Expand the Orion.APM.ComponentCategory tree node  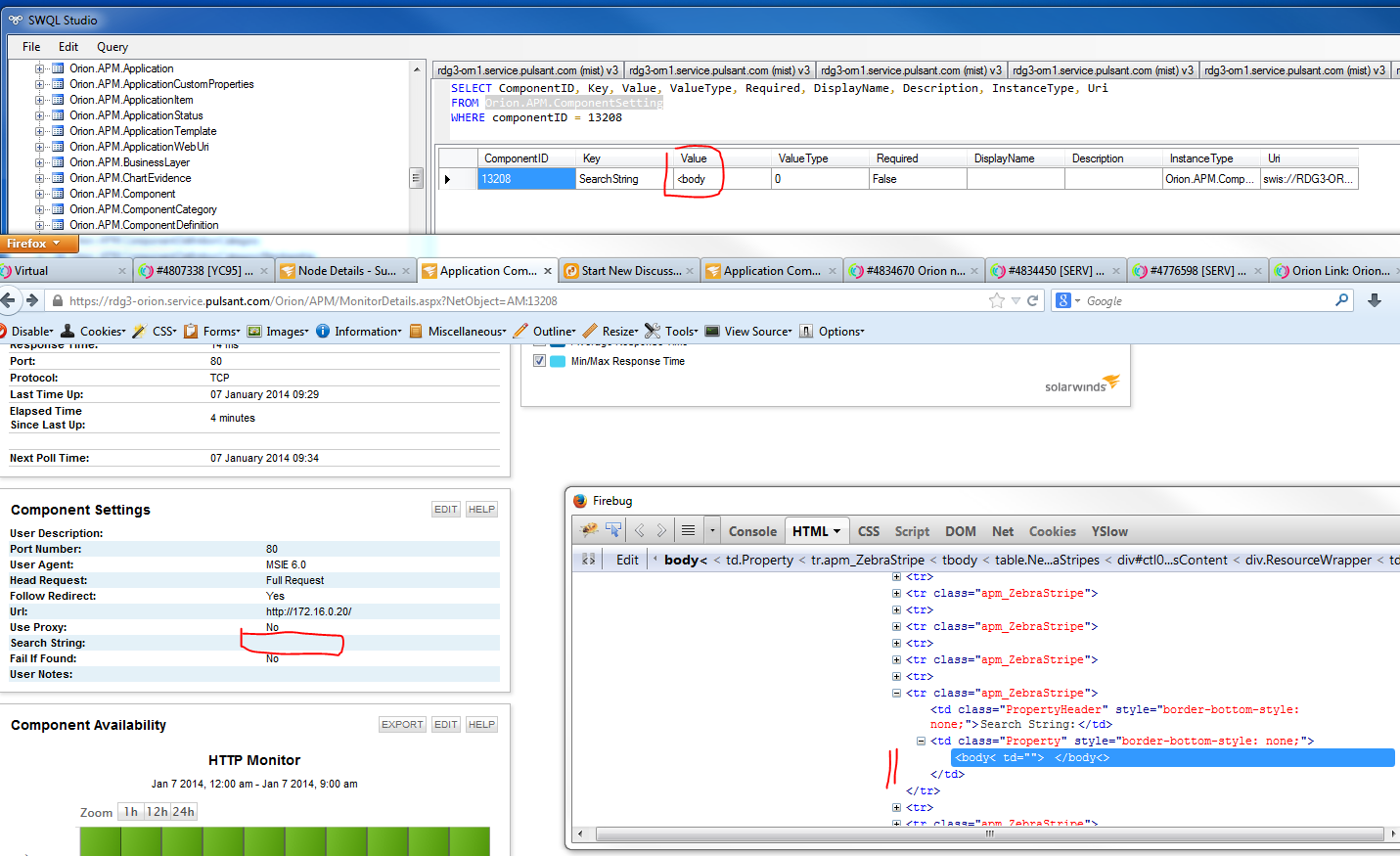[x=40, y=209]
